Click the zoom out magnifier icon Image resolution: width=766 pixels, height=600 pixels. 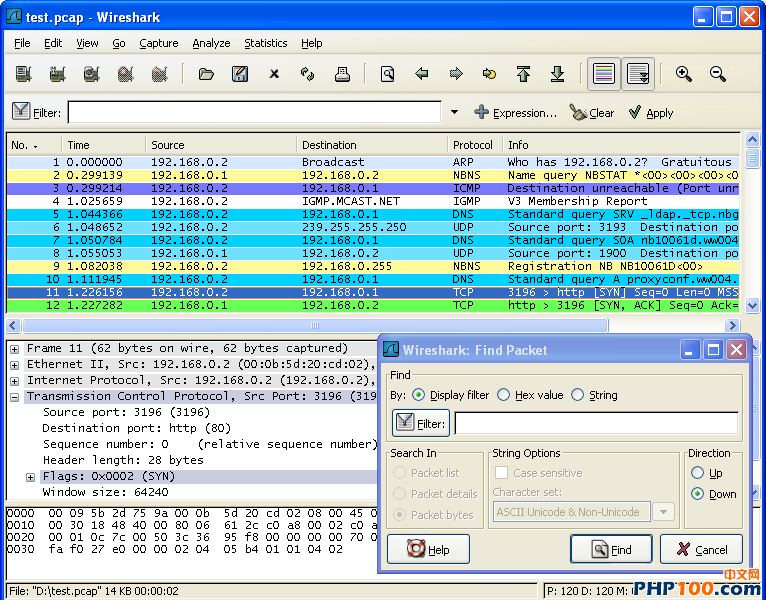(718, 74)
